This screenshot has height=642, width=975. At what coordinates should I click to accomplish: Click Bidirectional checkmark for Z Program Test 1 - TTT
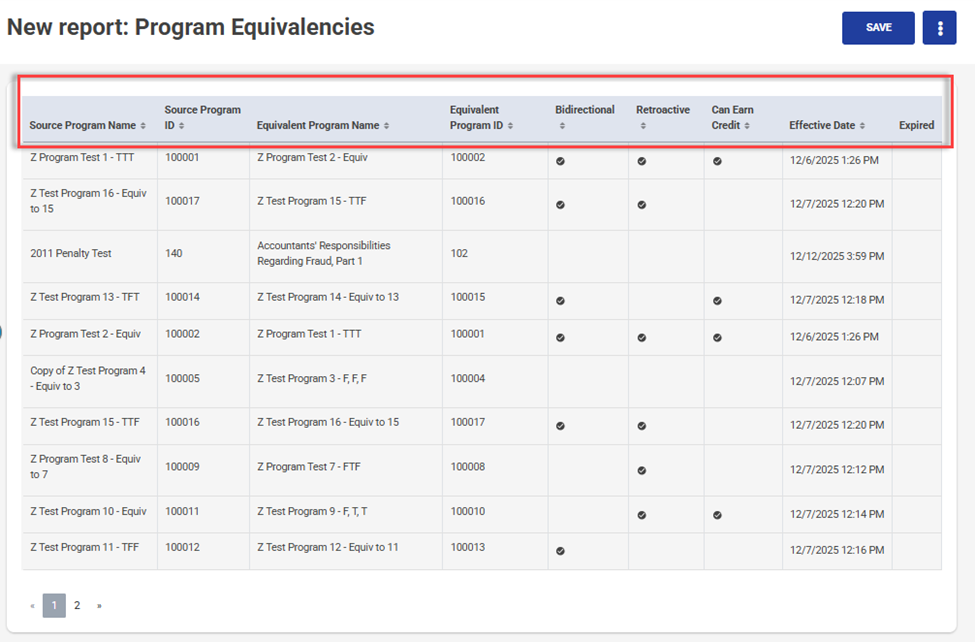(560, 161)
